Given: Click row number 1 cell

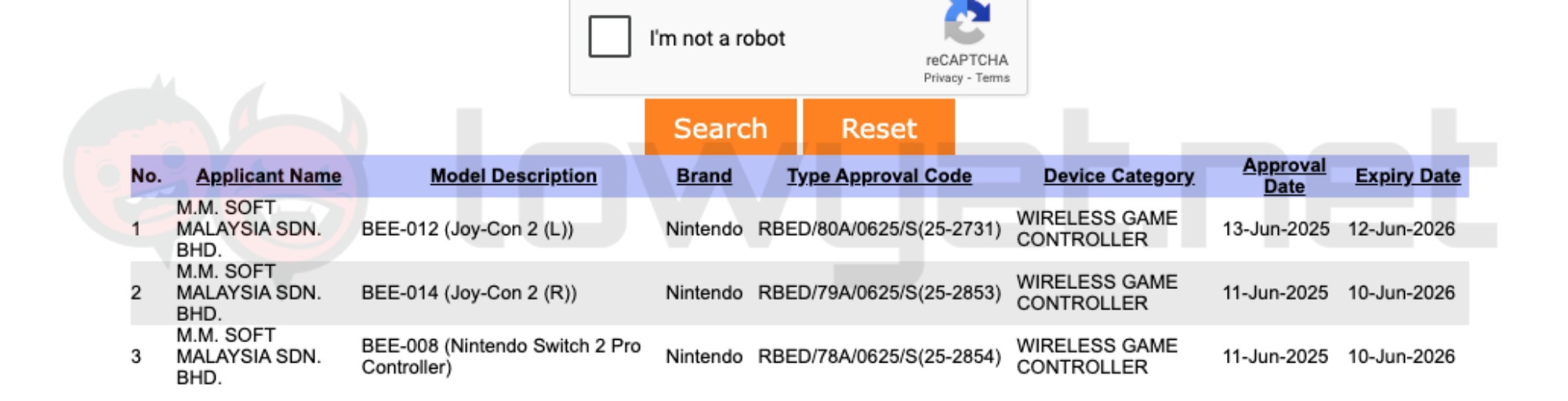Looking at the screenshot, I should 136,229.
